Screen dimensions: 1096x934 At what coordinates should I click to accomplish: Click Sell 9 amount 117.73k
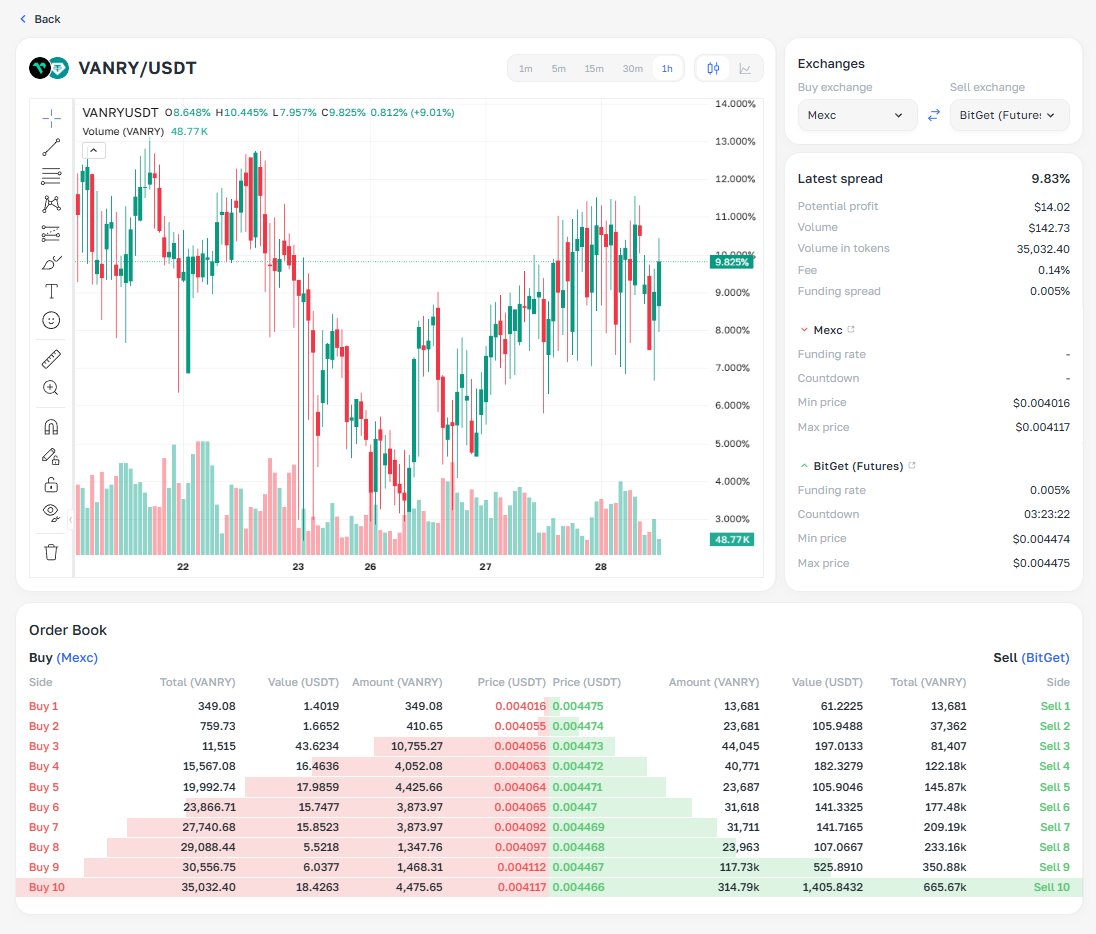point(739,867)
